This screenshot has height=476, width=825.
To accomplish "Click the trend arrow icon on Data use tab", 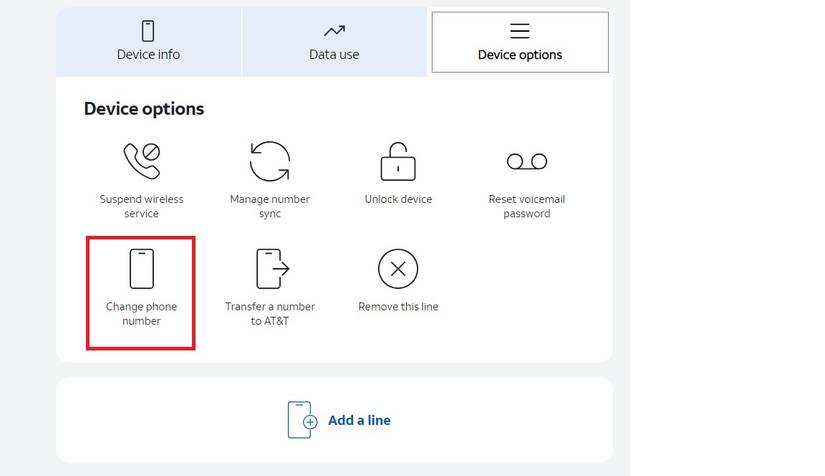I will tap(334, 31).
